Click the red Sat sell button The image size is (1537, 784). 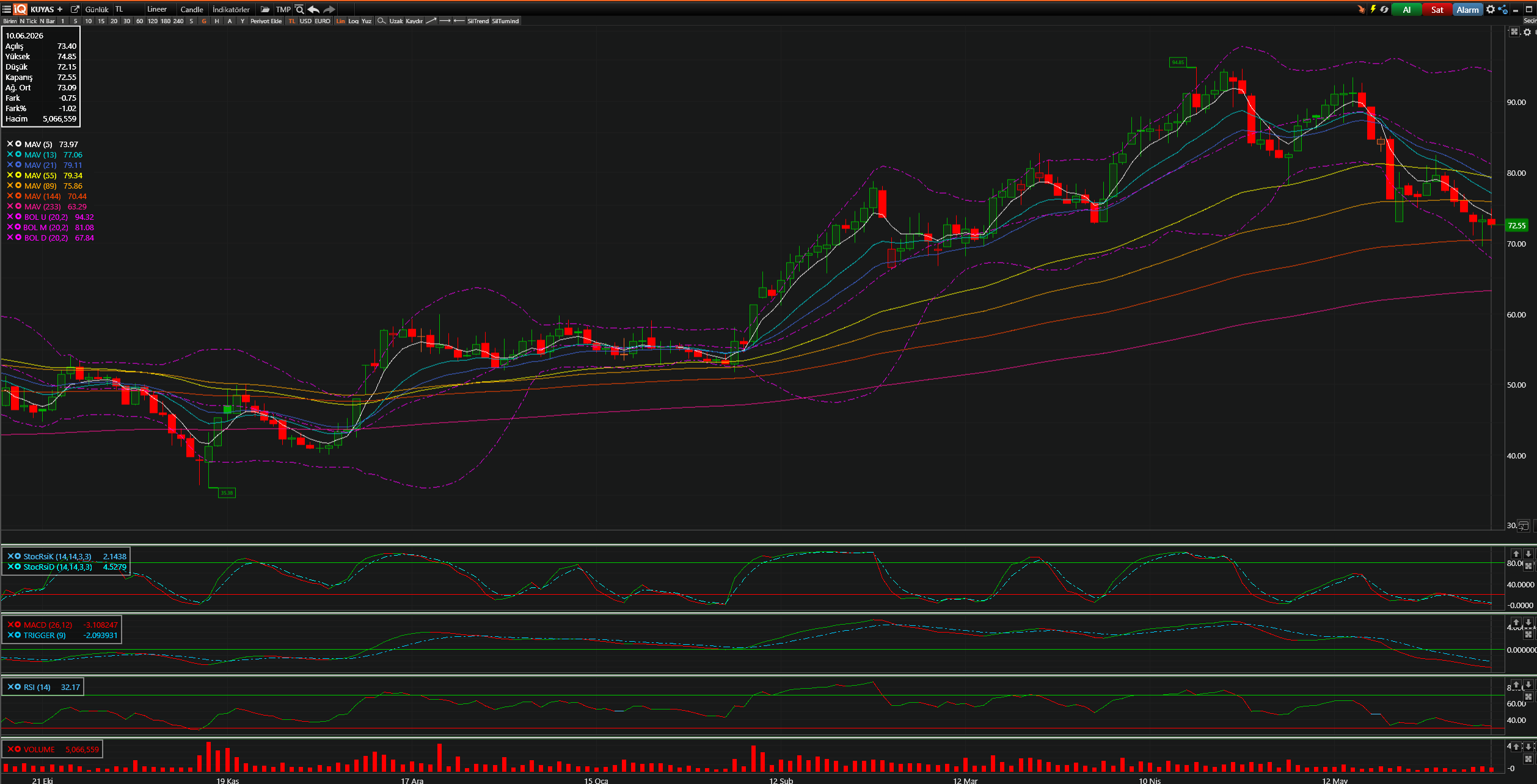(1437, 9)
